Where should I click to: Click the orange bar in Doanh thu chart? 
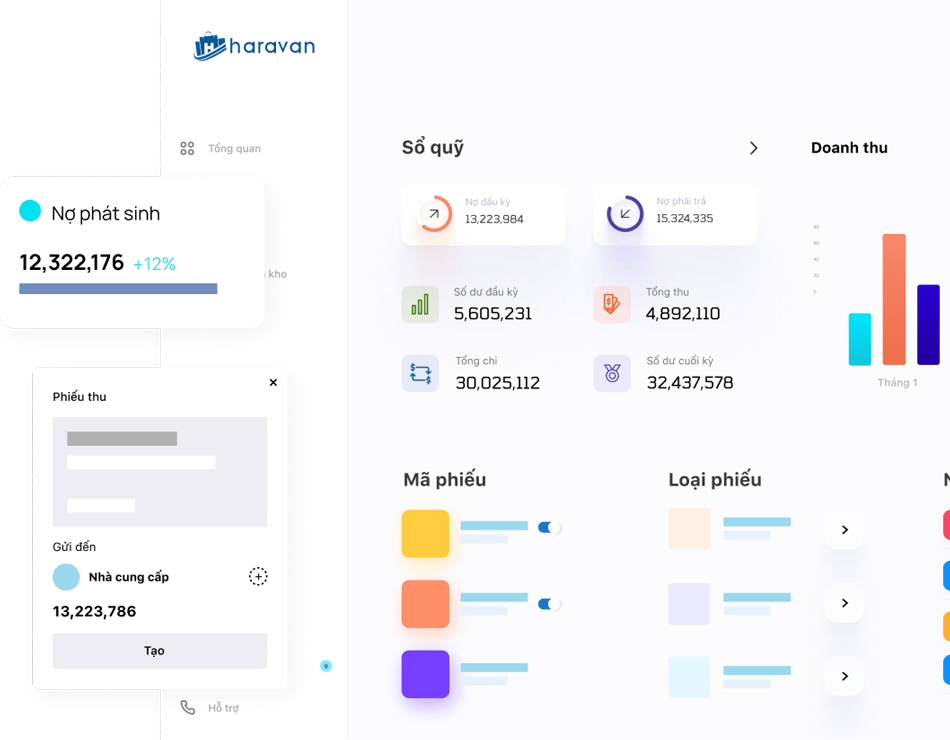click(894, 299)
